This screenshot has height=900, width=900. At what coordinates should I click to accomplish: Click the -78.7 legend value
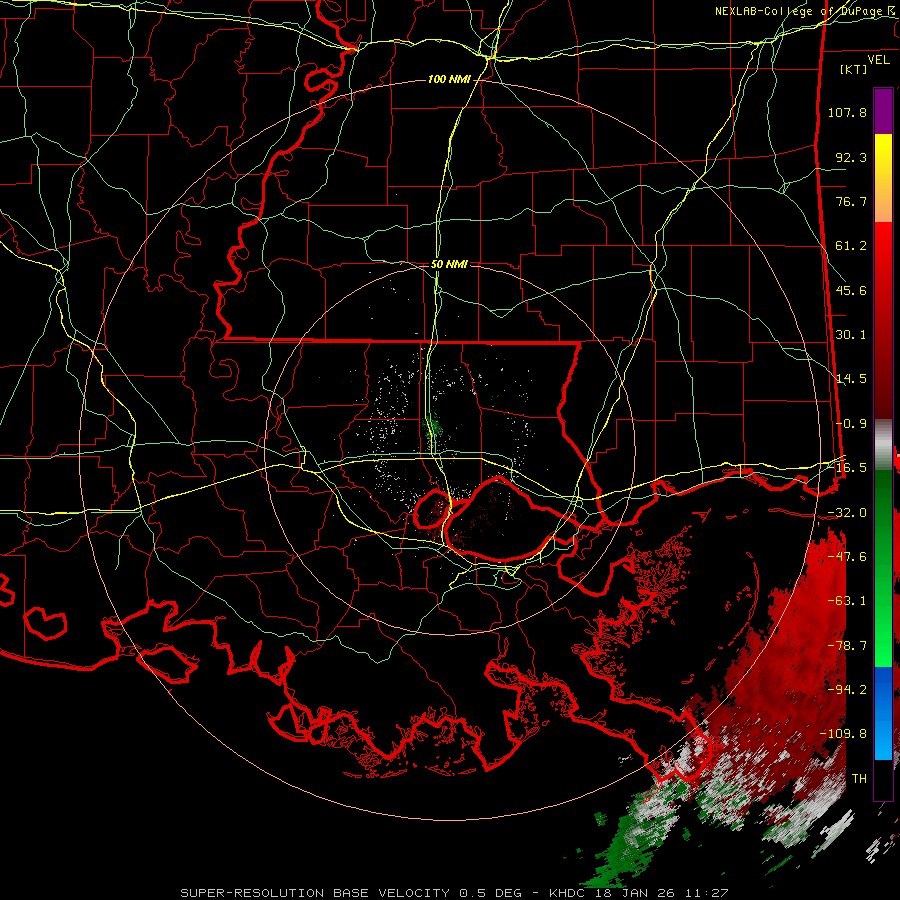click(847, 646)
